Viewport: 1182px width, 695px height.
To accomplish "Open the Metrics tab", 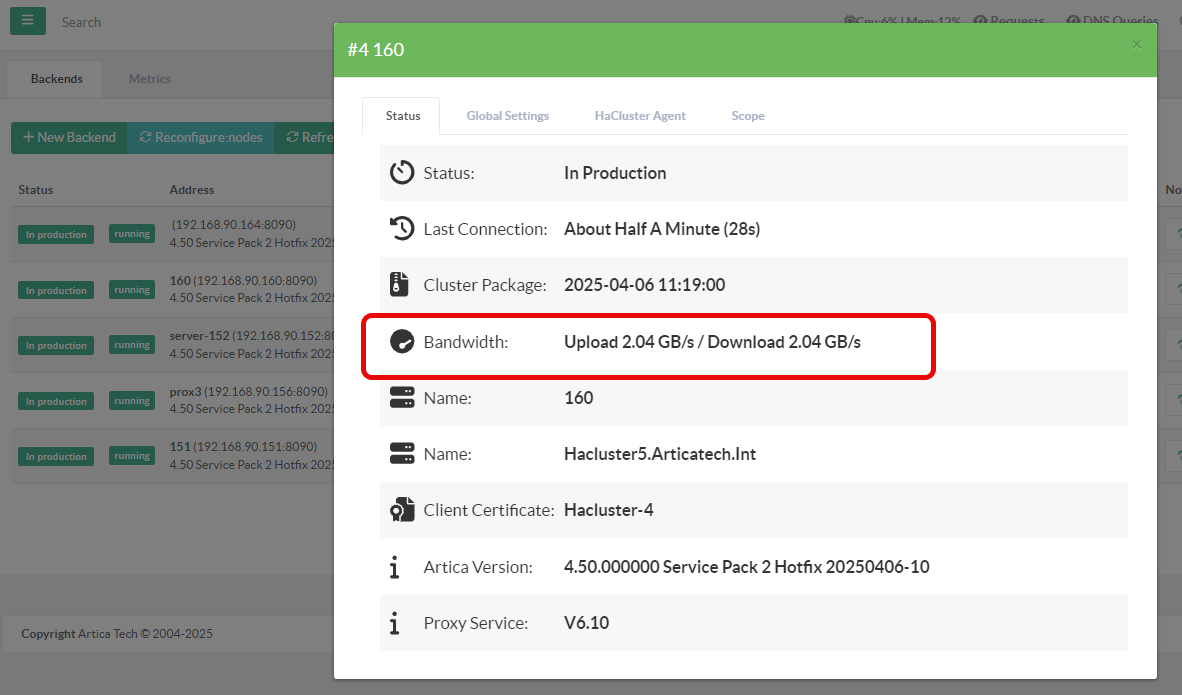I will pyautogui.click(x=150, y=79).
